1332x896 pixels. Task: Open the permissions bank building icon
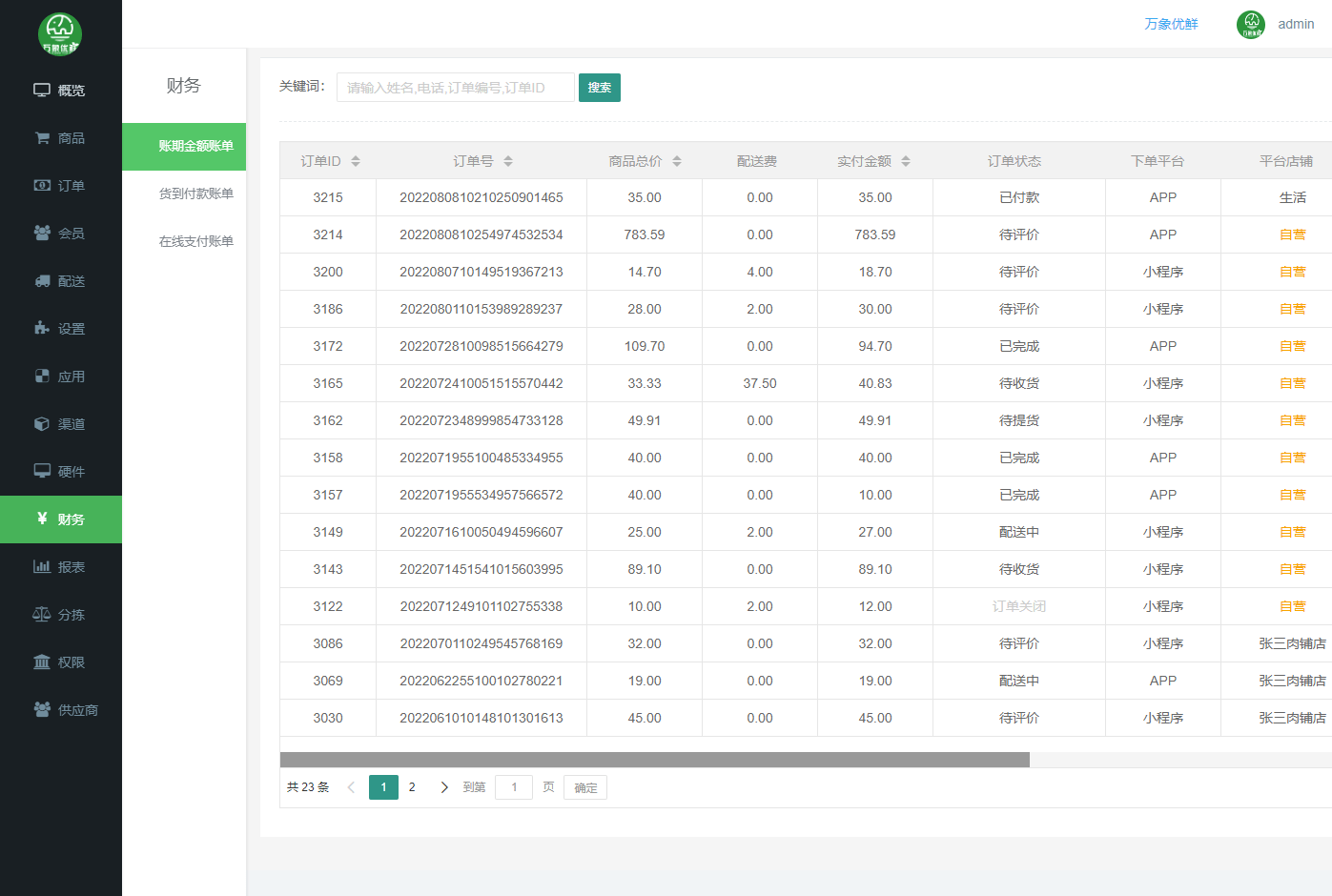point(42,662)
